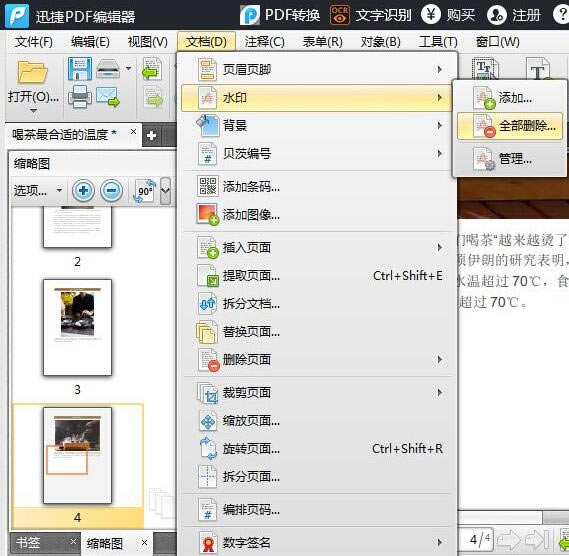This screenshot has width=569, height=556.
Task: Expand the 插入页面 submenu
Action: pos(317,248)
